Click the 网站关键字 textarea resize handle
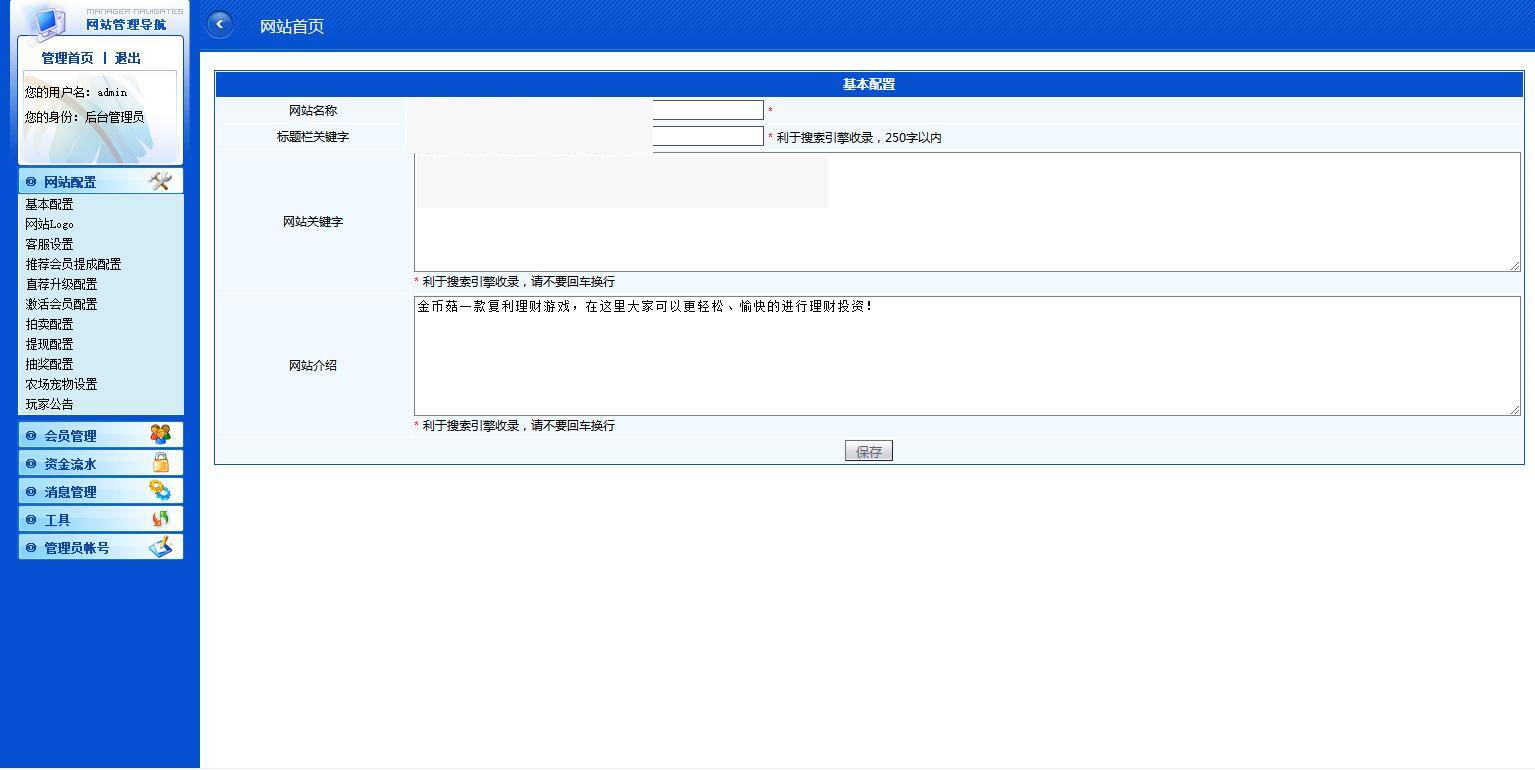The height and width of the screenshot is (770, 1535). pyautogui.click(x=1514, y=265)
